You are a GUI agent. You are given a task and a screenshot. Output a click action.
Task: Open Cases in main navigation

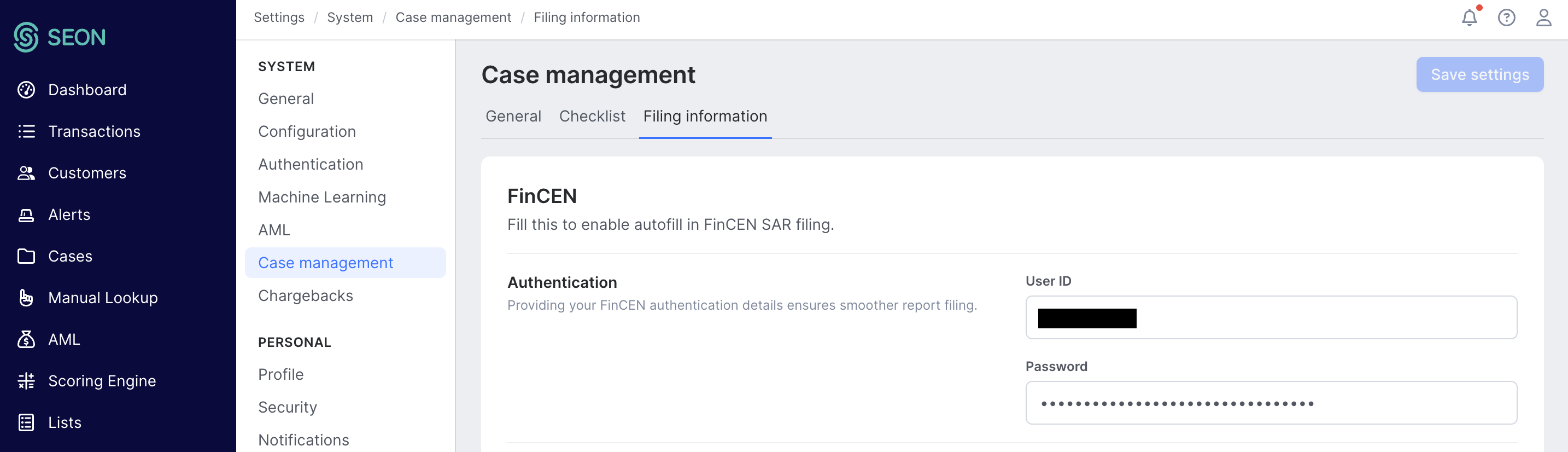70,256
